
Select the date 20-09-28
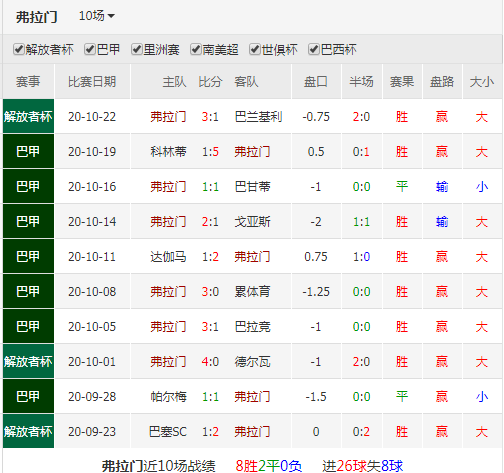point(92,397)
